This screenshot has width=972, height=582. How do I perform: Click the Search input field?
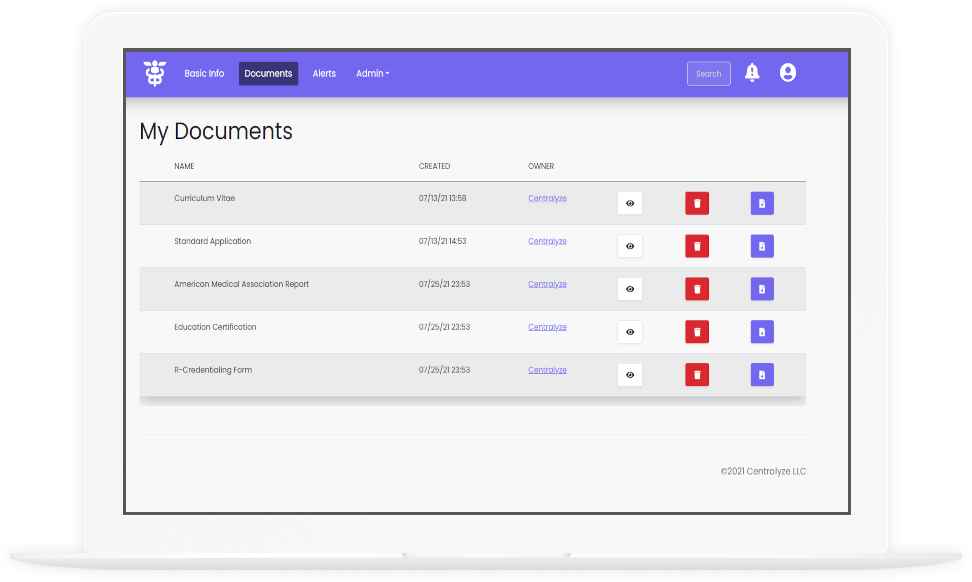pos(708,74)
